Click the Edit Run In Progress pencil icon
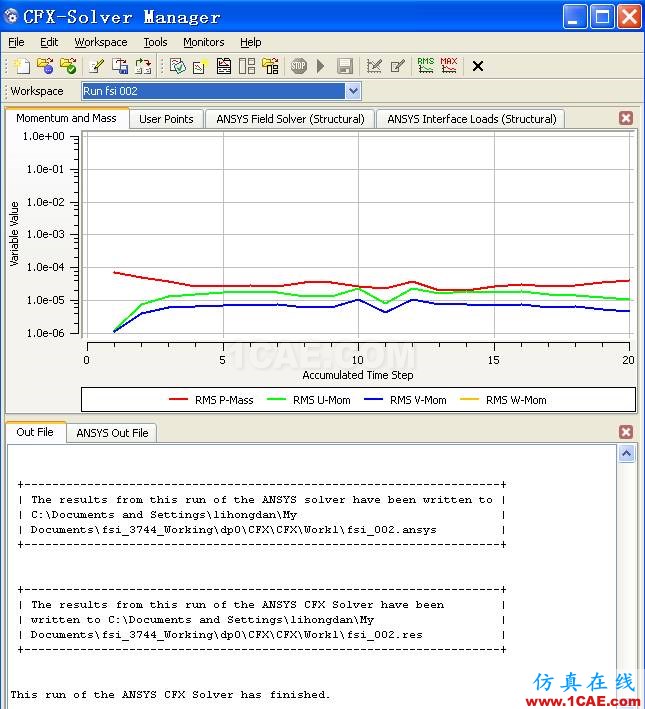645x709 pixels. pyautogui.click(x=96, y=66)
